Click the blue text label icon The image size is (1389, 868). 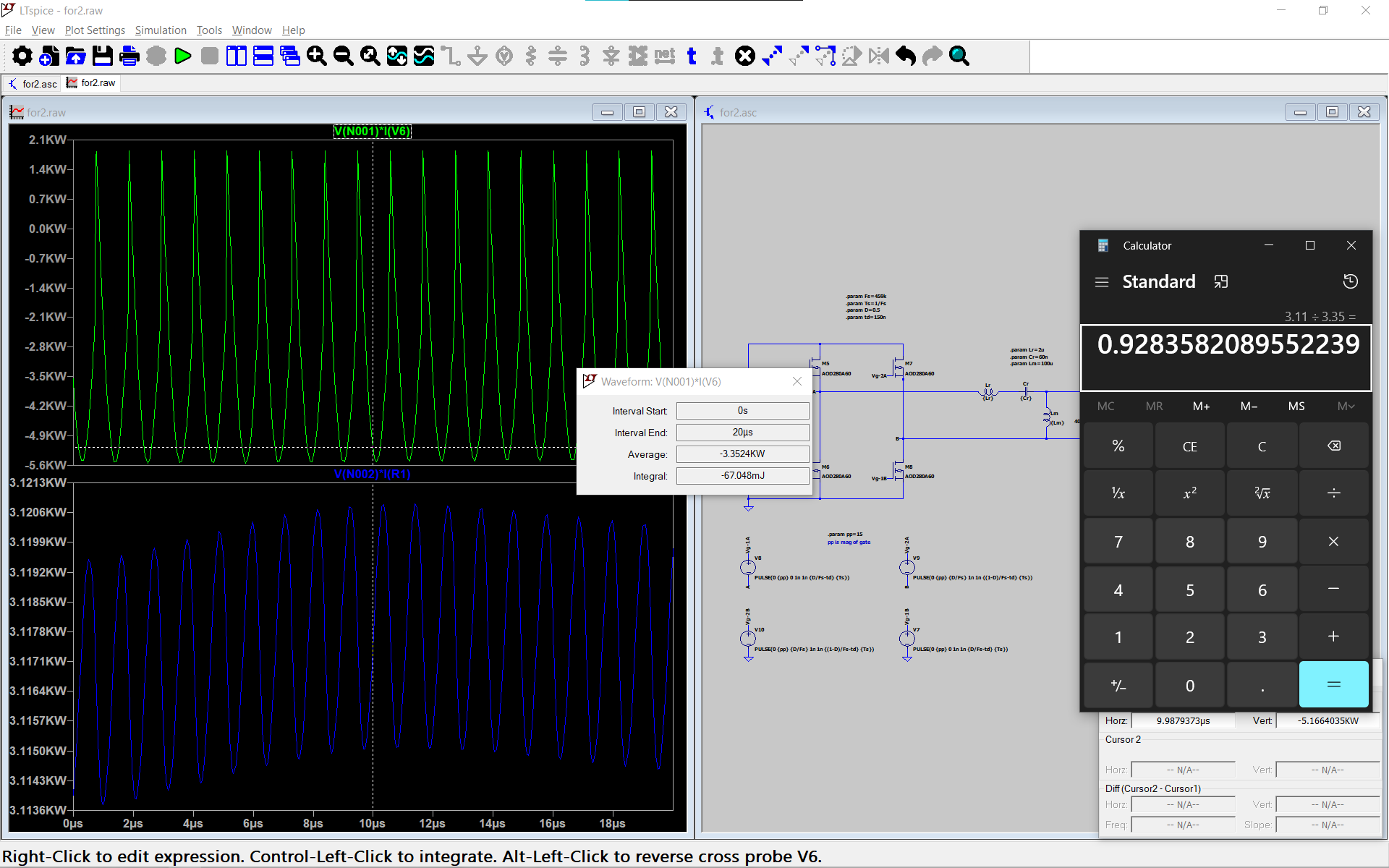tap(692, 56)
